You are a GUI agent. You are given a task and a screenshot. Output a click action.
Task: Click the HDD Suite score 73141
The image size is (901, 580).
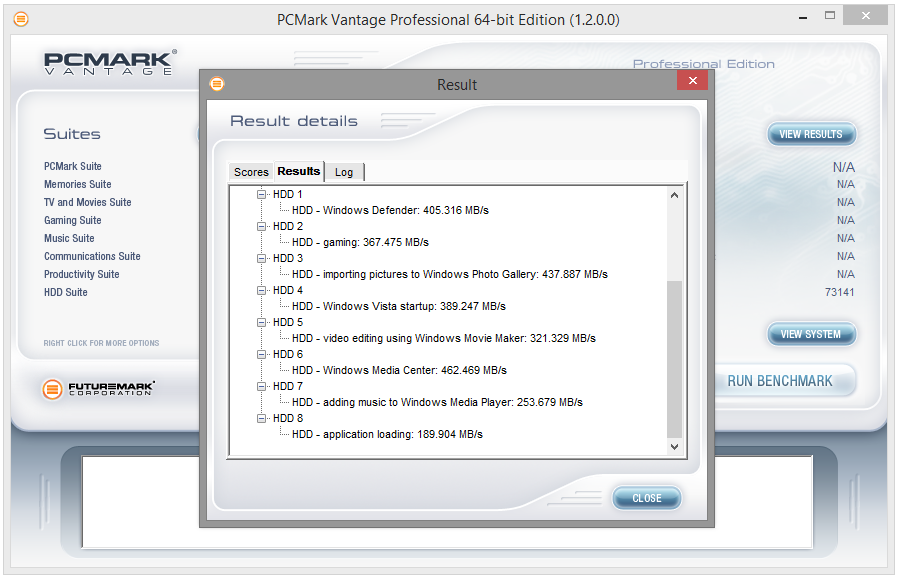[840, 293]
